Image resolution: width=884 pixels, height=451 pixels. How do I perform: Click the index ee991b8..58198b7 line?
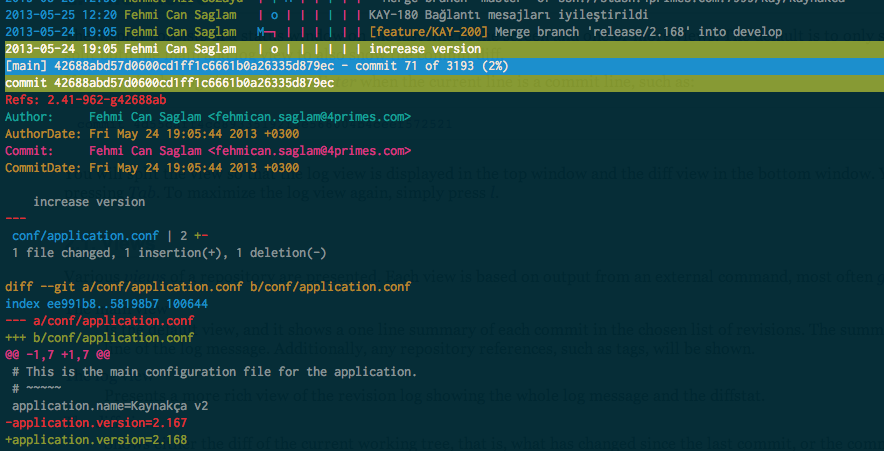point(107,304)
